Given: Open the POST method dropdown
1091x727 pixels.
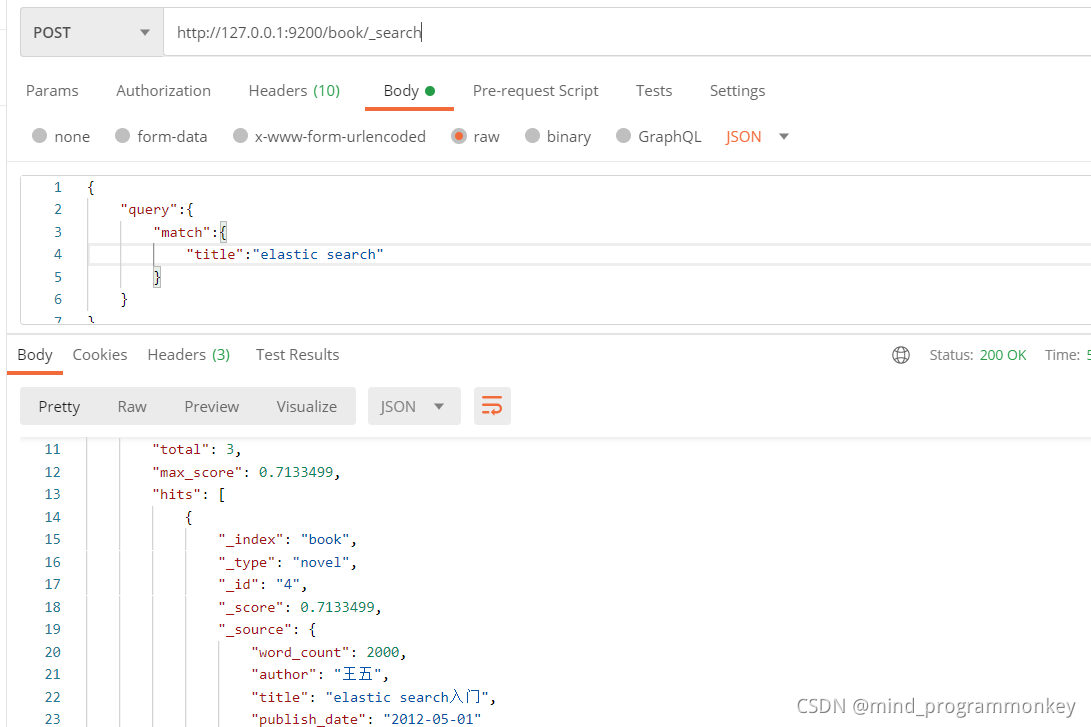Looking at the screenshot, I should [x=92, y=32].
